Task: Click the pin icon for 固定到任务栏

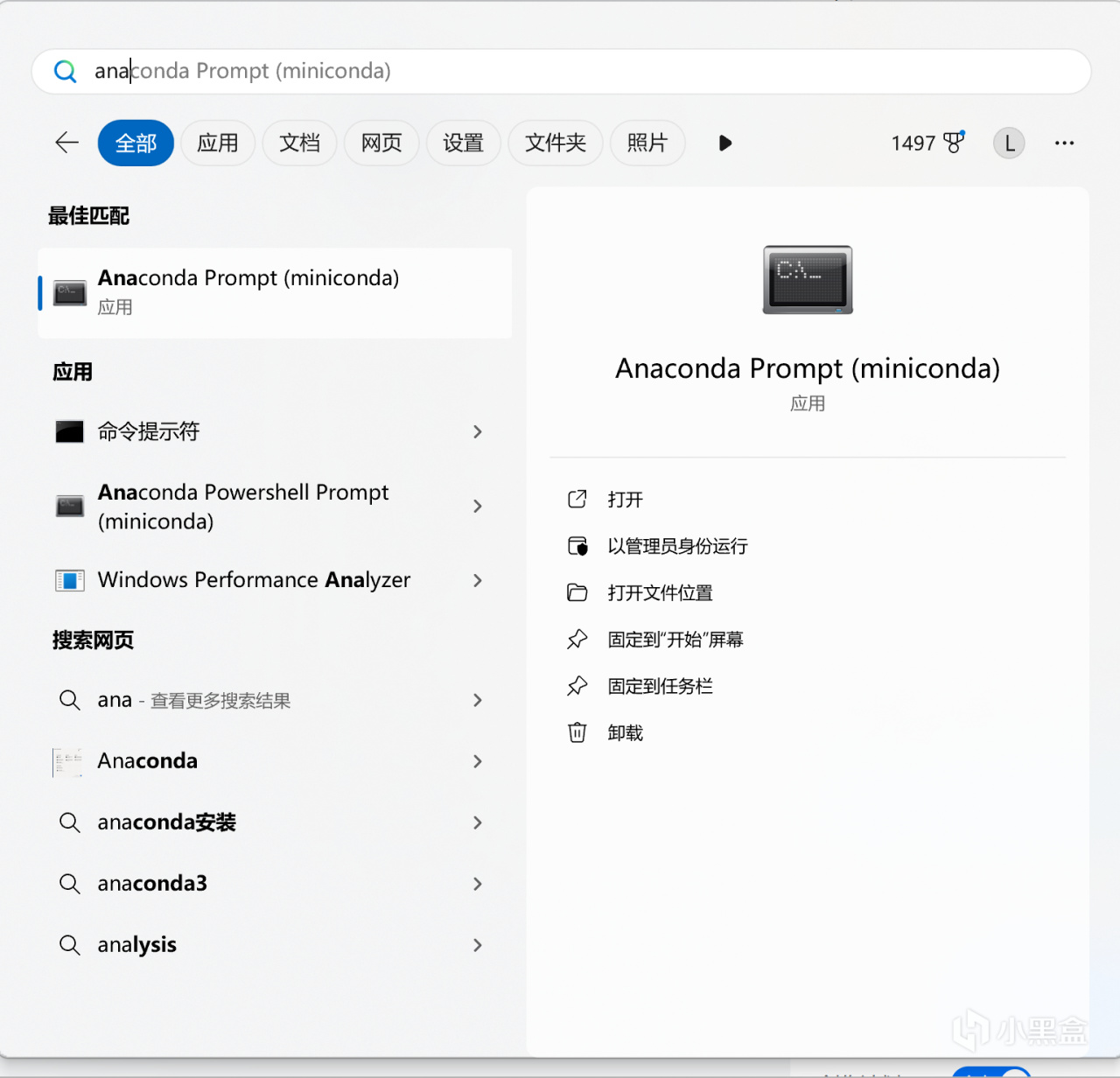Action: [x=577, y=686]
